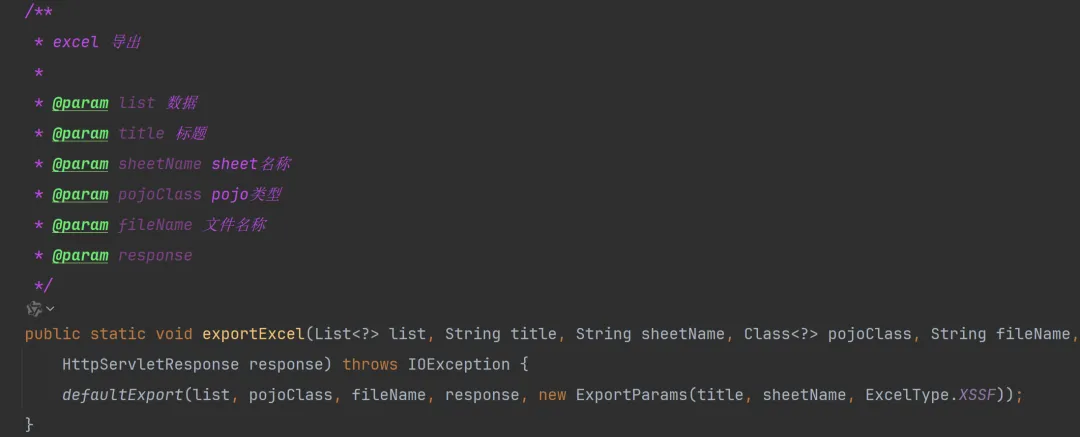This screenshot has height=437, width=1080.
Task: Click the HttpServletResponse type
Action: point(151,364)
